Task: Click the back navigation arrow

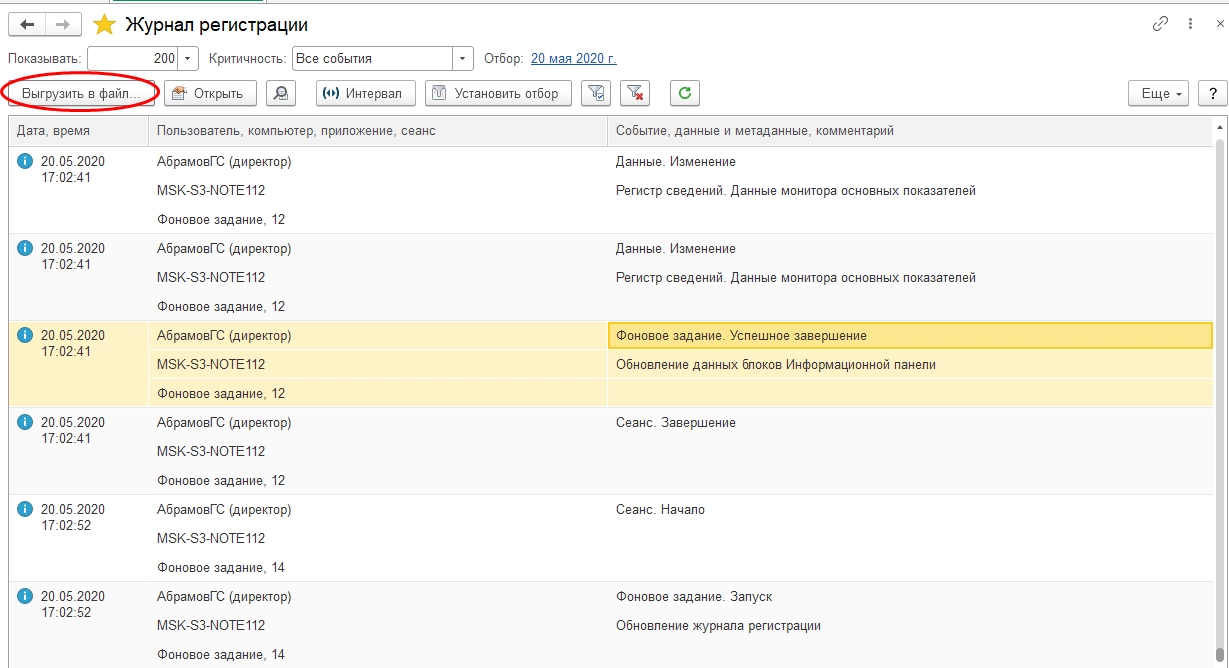Action: [27, 25]
